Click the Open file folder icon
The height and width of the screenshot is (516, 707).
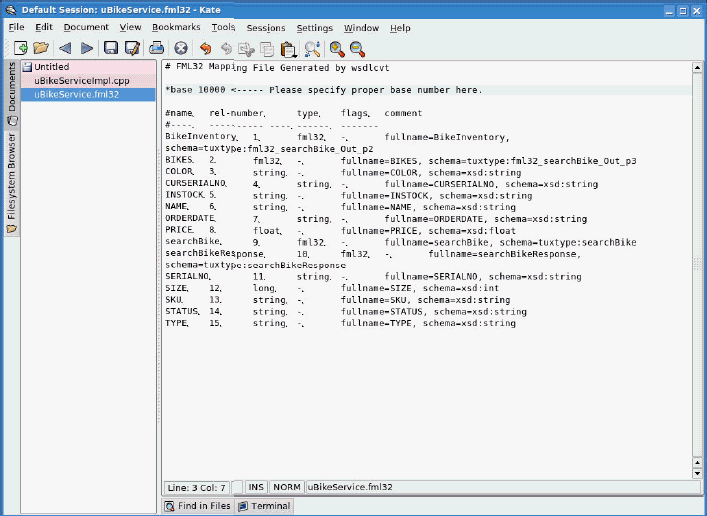point(41,48)
